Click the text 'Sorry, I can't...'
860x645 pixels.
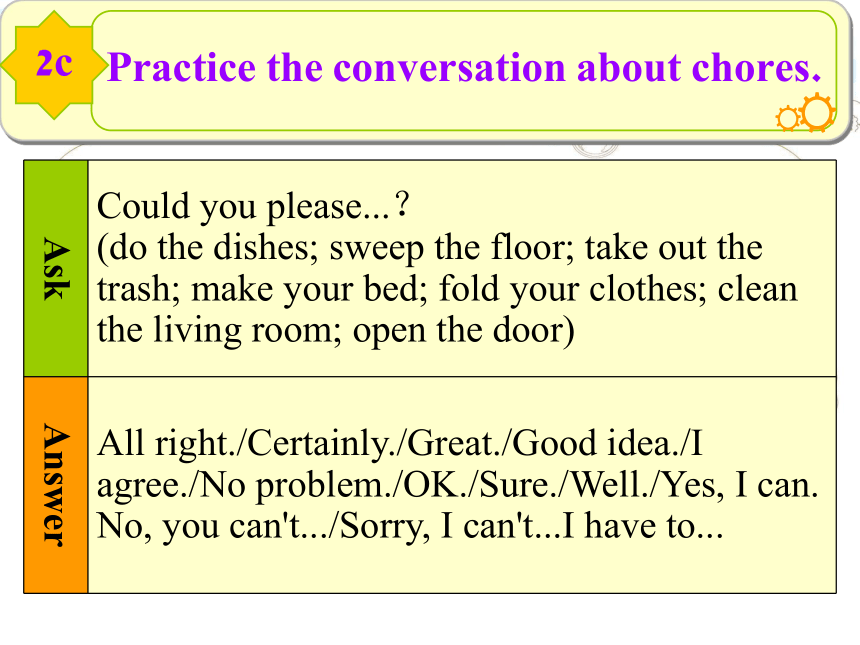pyautogui.click(x=450, y=527)
